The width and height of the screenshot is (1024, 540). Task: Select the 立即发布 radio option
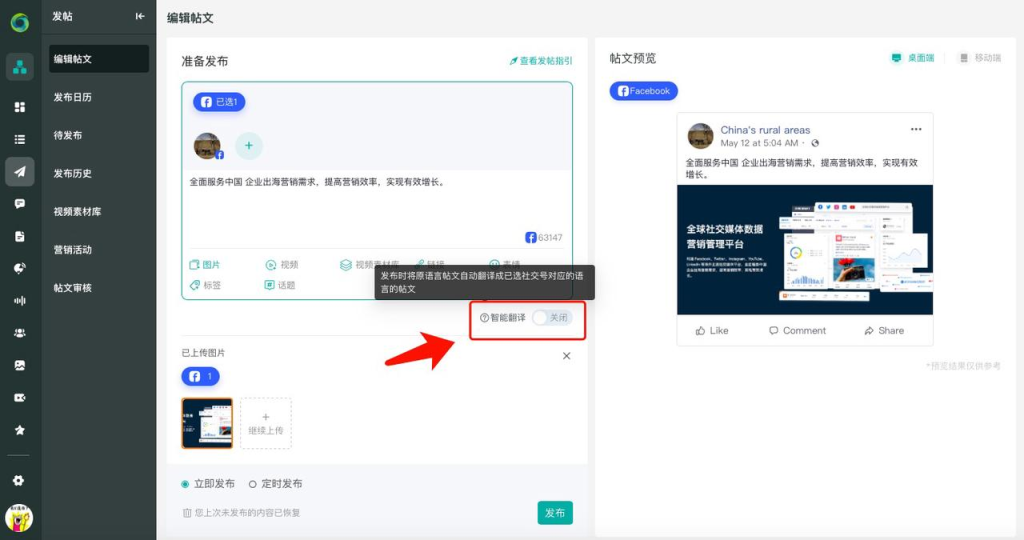(x=185, y=484)
